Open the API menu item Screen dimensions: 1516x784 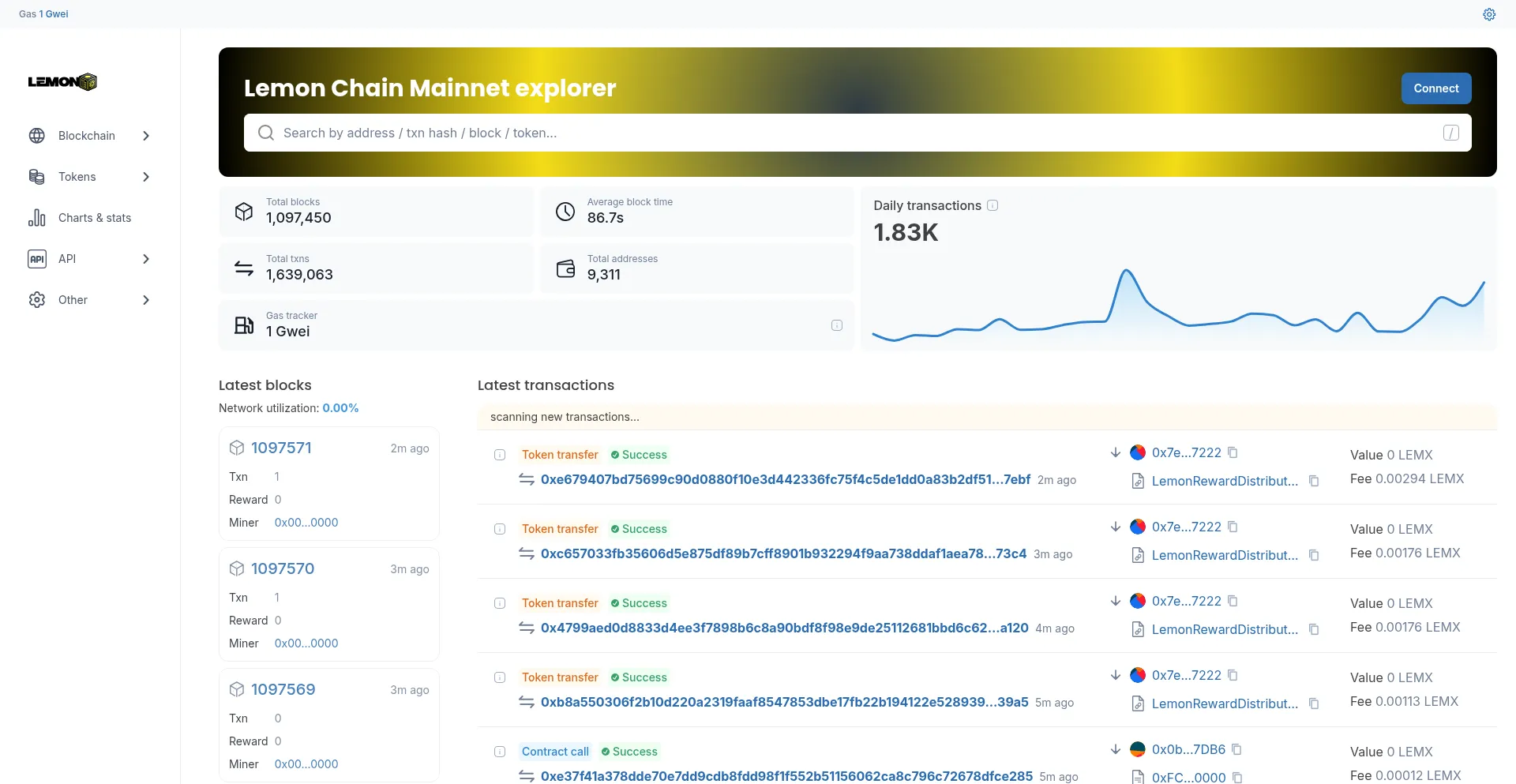coord(90,259)
